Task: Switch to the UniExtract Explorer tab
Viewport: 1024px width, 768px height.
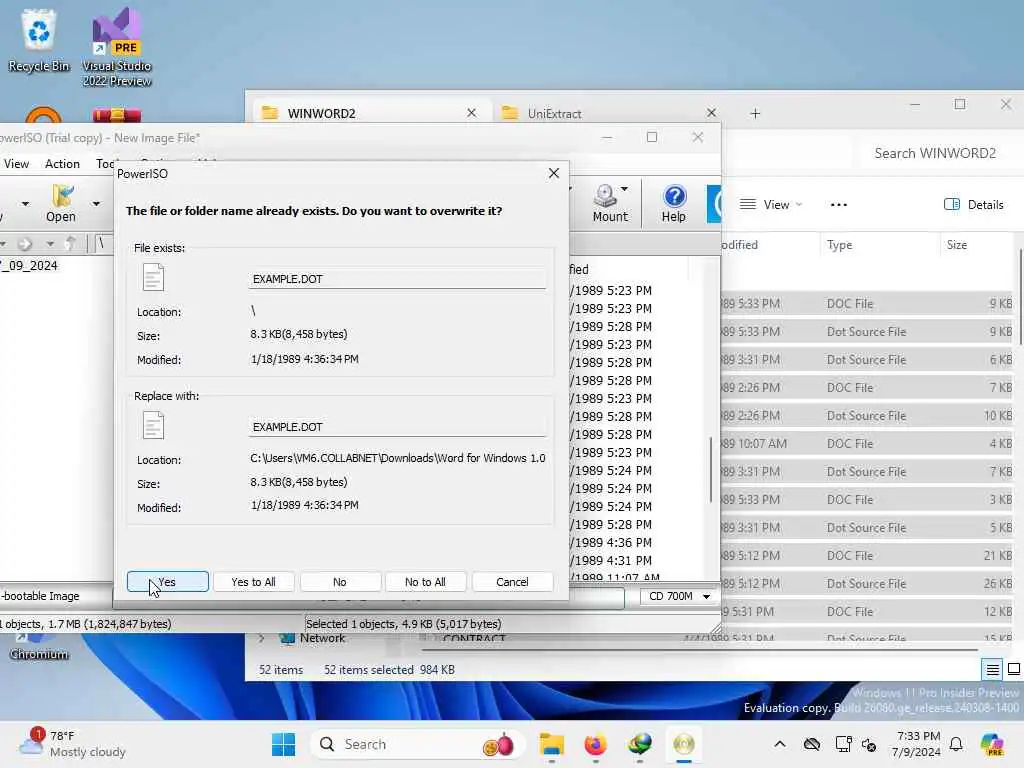Action: point(607,113)
